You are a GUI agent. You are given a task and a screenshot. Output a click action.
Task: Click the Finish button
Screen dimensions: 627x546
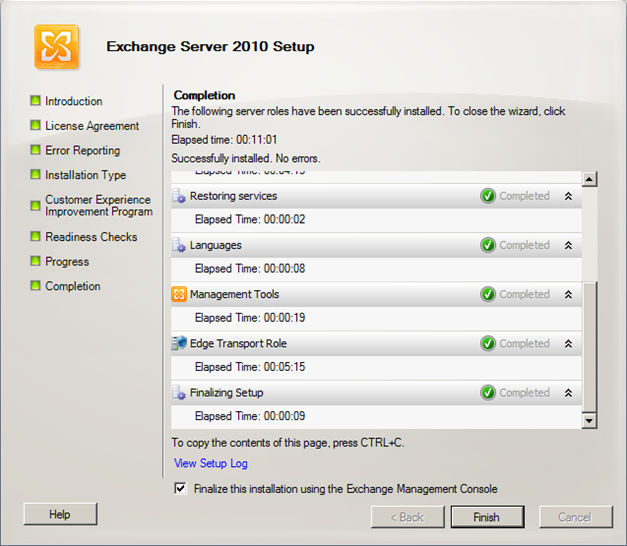point(487,517)
